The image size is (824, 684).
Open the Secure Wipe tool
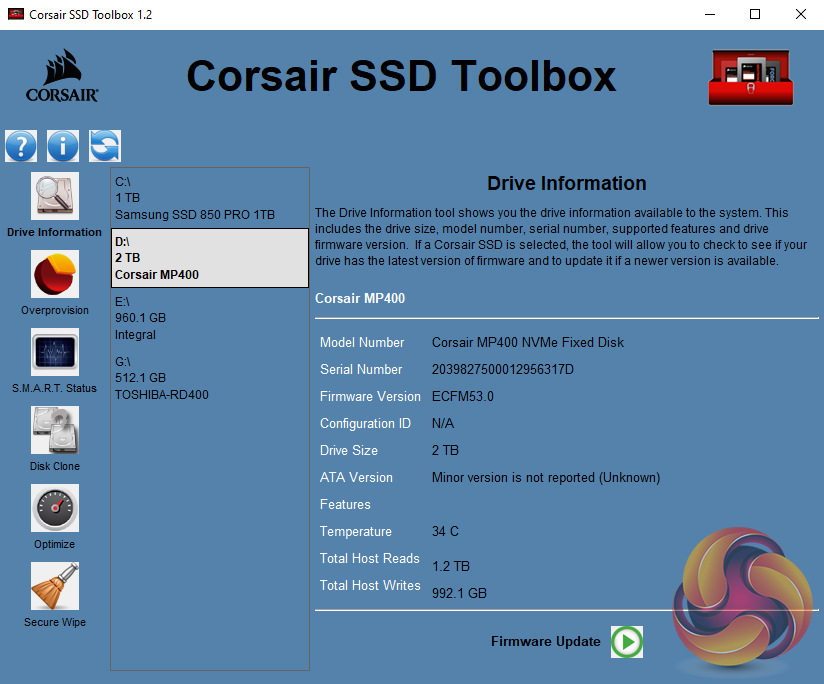pyautogui.click(x=54, y=587)
